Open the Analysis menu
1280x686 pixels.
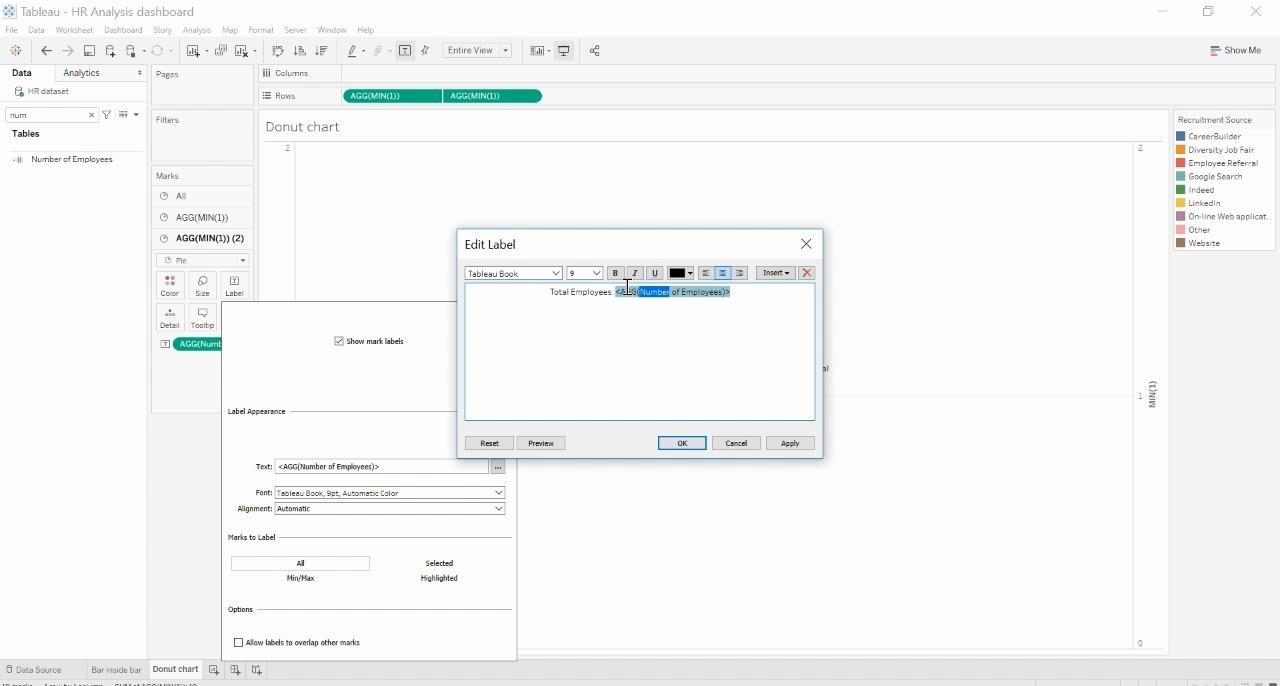pos(196,30)
